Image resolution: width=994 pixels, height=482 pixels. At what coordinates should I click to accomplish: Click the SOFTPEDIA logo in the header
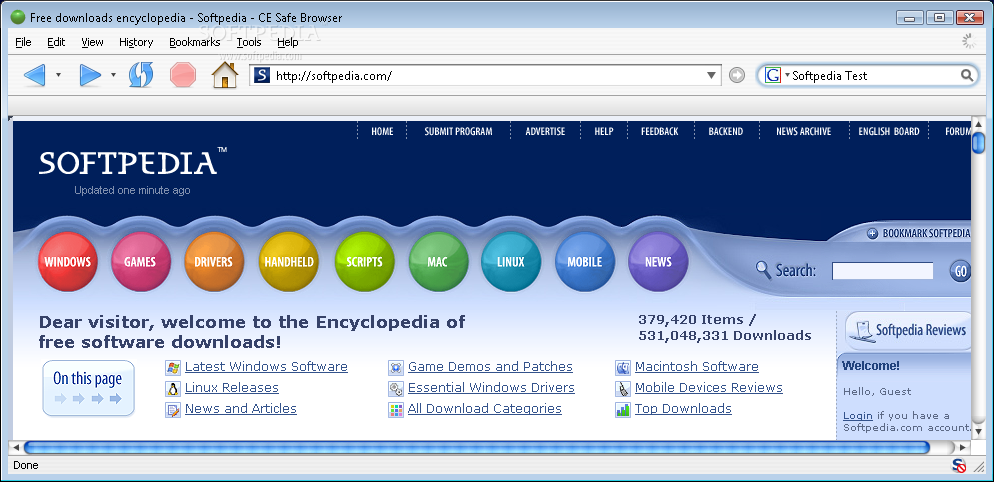coord(132,162)
